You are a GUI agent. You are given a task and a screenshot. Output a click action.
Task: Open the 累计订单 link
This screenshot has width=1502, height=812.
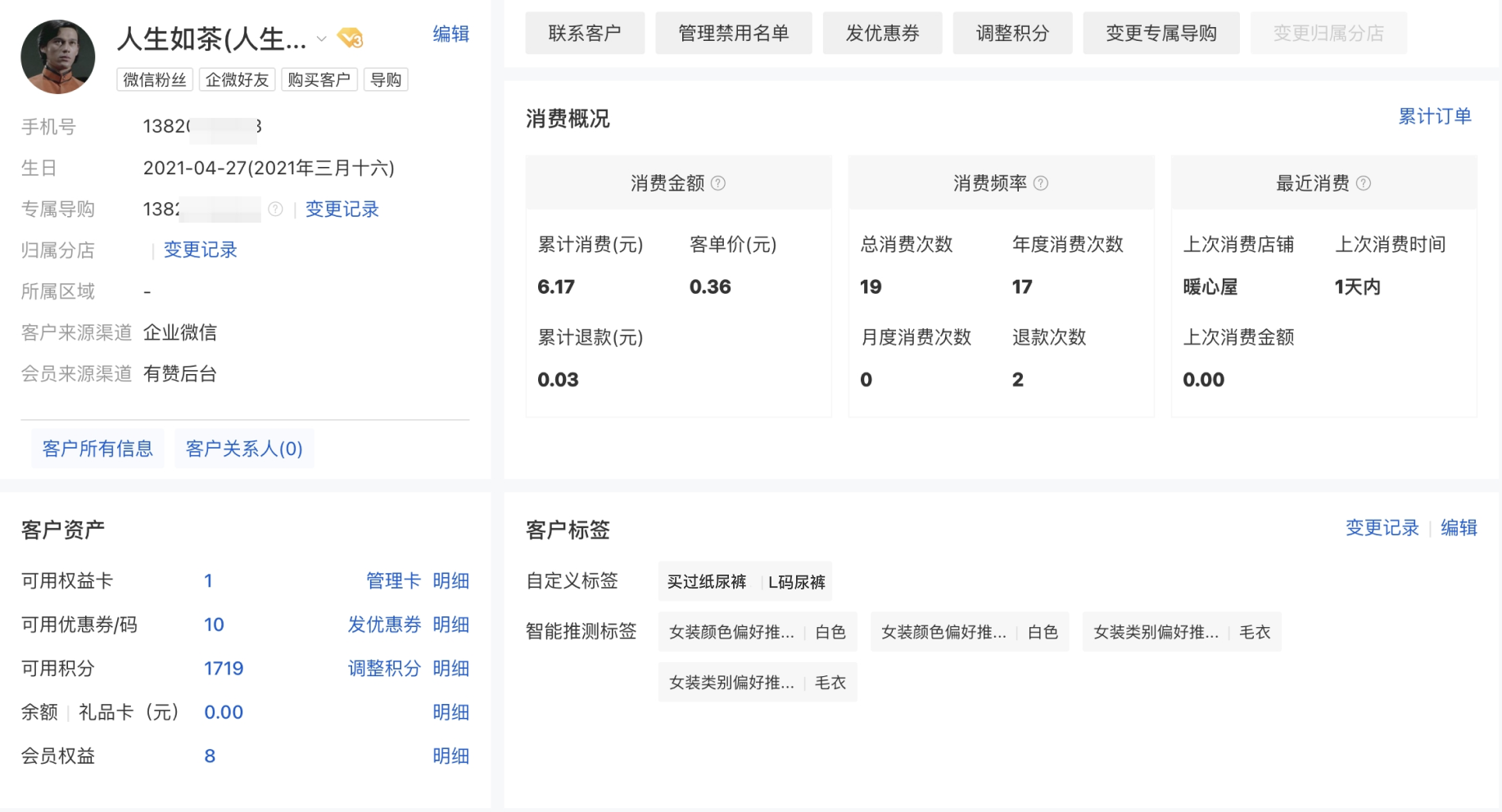tap(1435, 116)
